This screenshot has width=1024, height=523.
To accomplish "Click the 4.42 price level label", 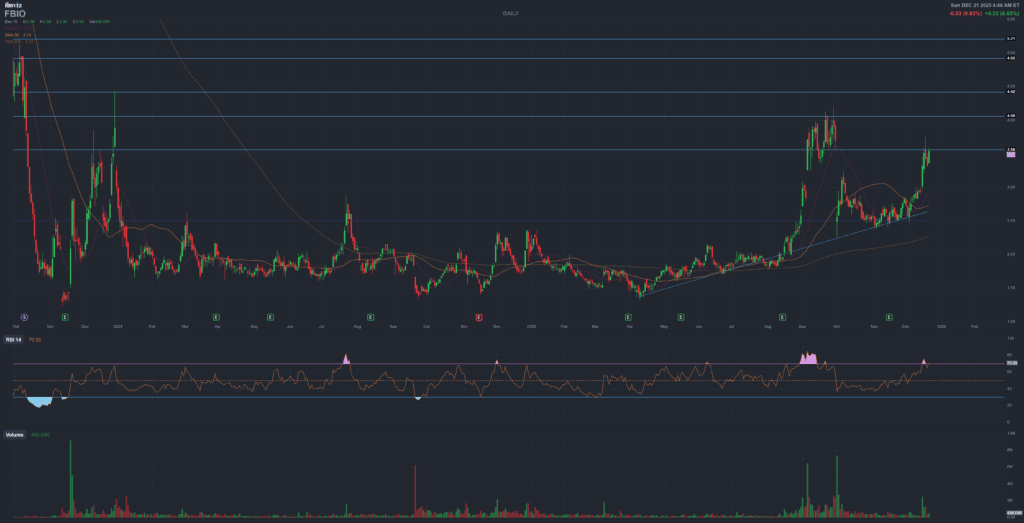I will coord(1010,92).
